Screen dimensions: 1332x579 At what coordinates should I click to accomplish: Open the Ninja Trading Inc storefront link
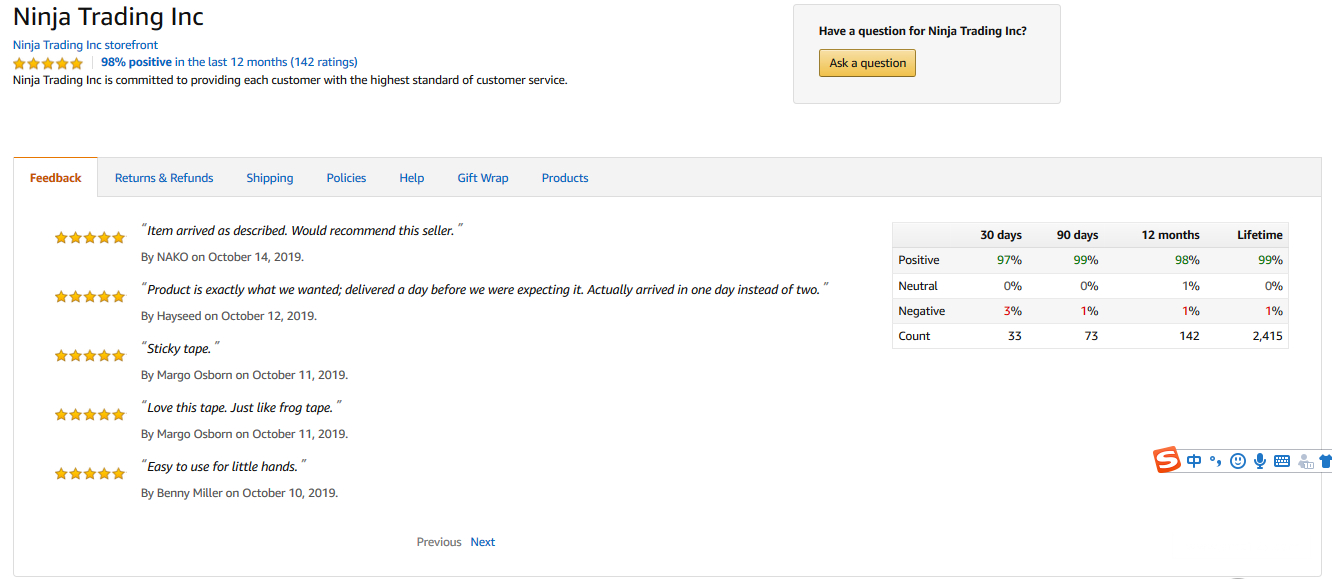coord(85,45)
